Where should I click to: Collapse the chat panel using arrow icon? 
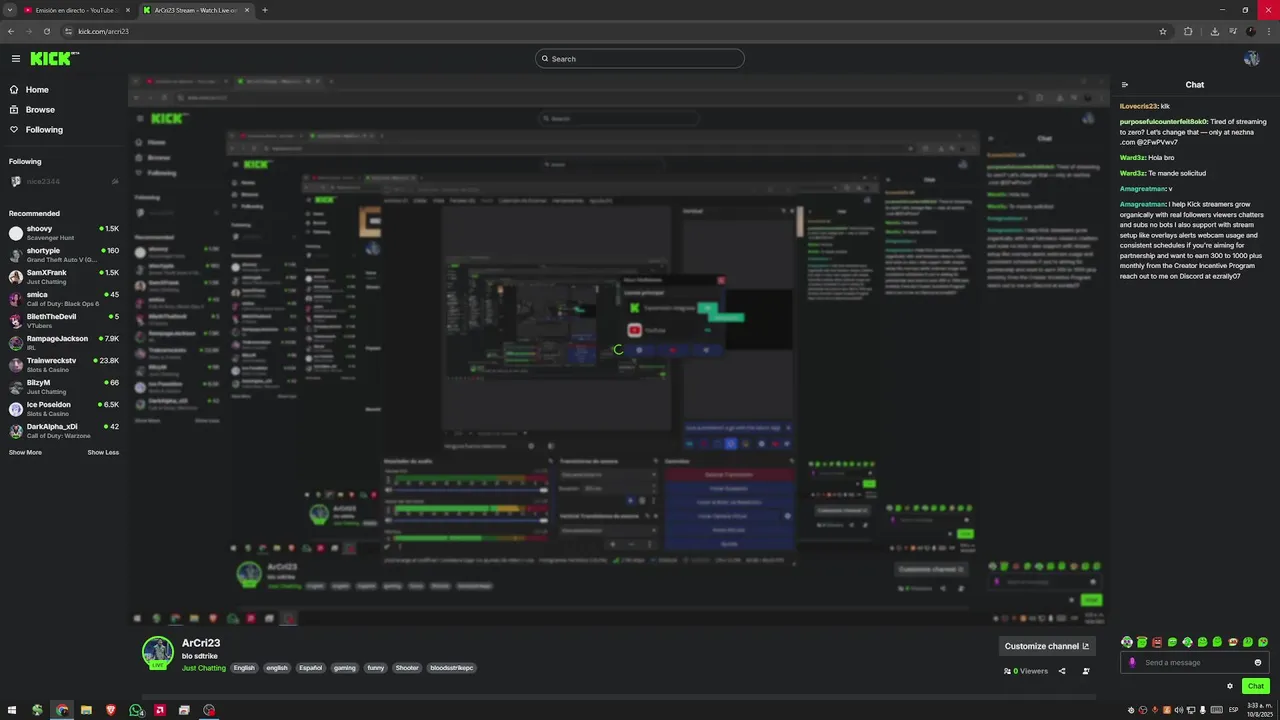(x=1125, y=85)
